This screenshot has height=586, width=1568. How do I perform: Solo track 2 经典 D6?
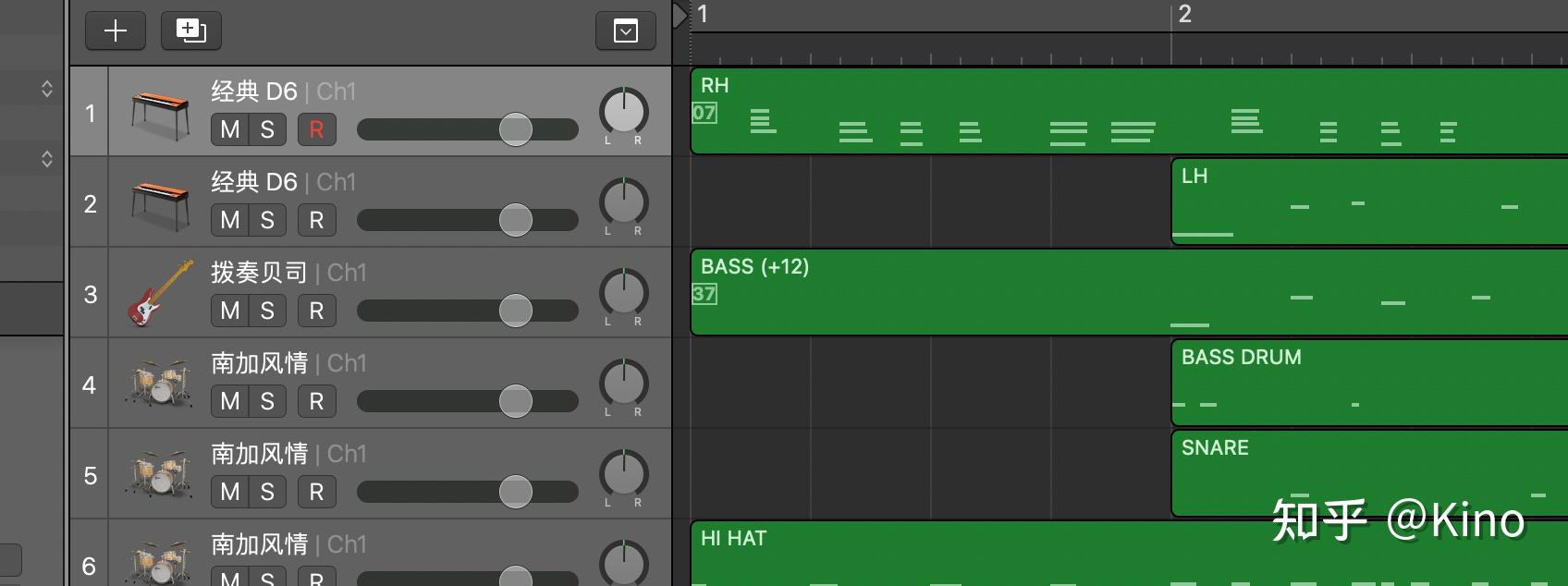[267, 220]
